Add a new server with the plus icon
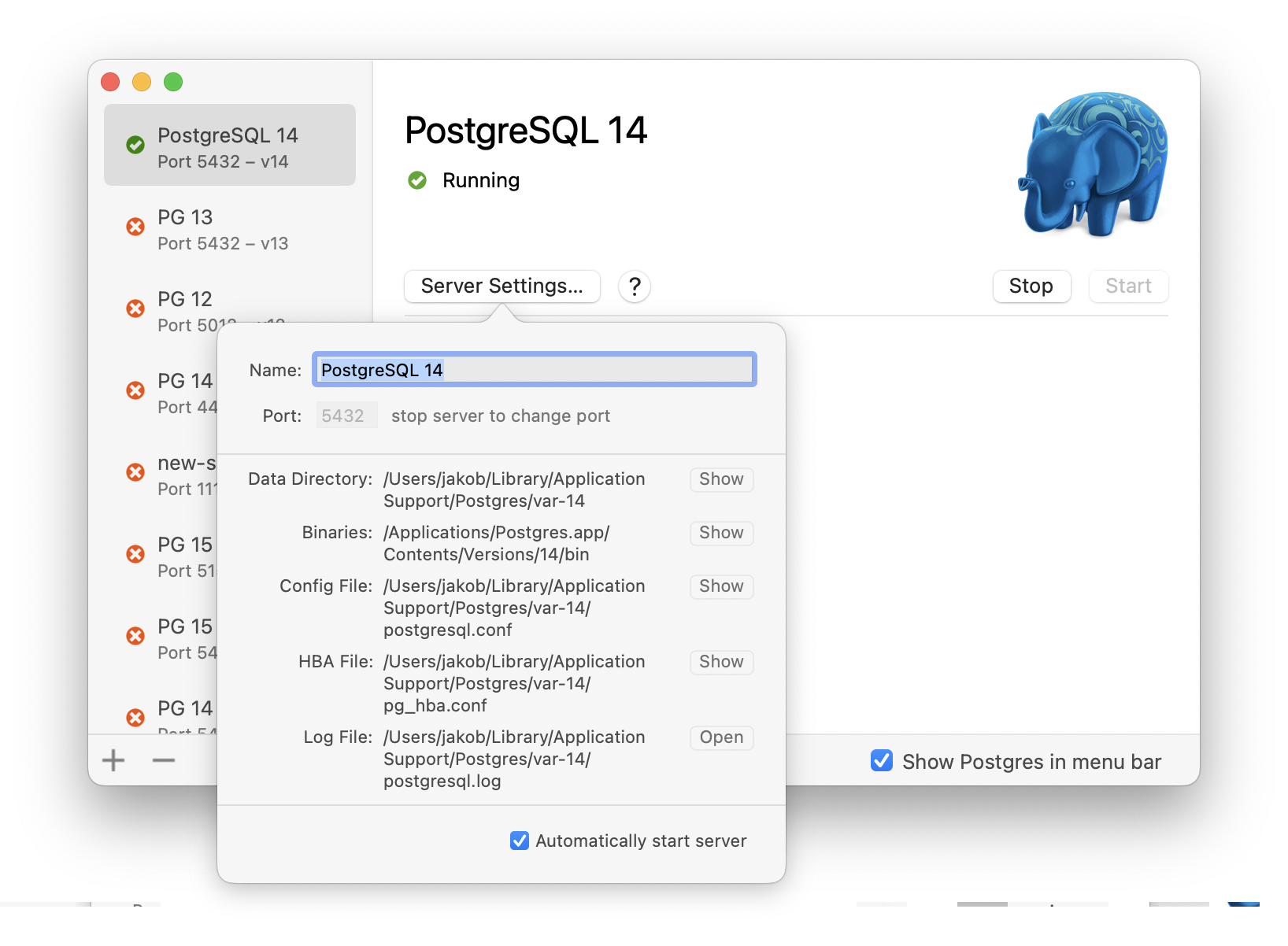 pos(113,760)
